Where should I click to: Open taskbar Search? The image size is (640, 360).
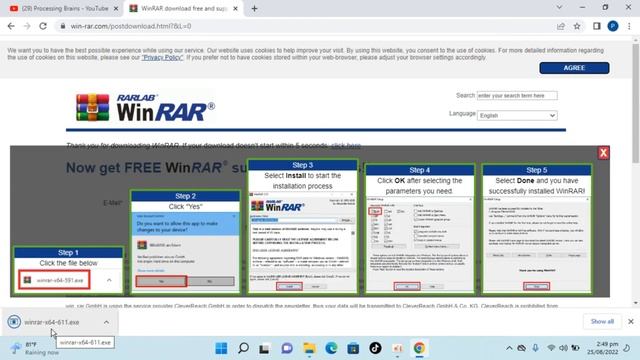(244, 348)
